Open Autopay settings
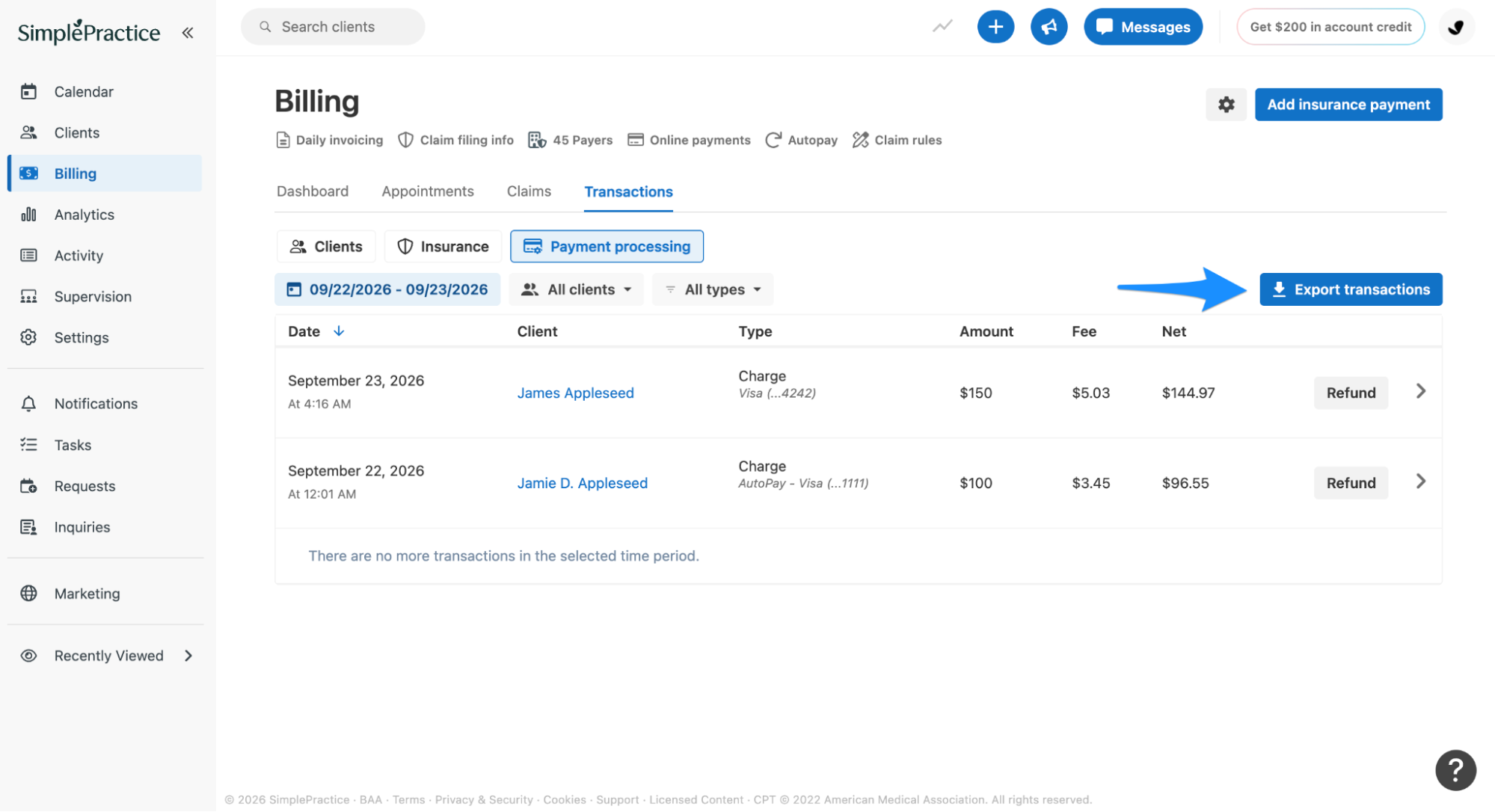The width and height of the screenshot is (1495, 812). [x=801, y=140]
